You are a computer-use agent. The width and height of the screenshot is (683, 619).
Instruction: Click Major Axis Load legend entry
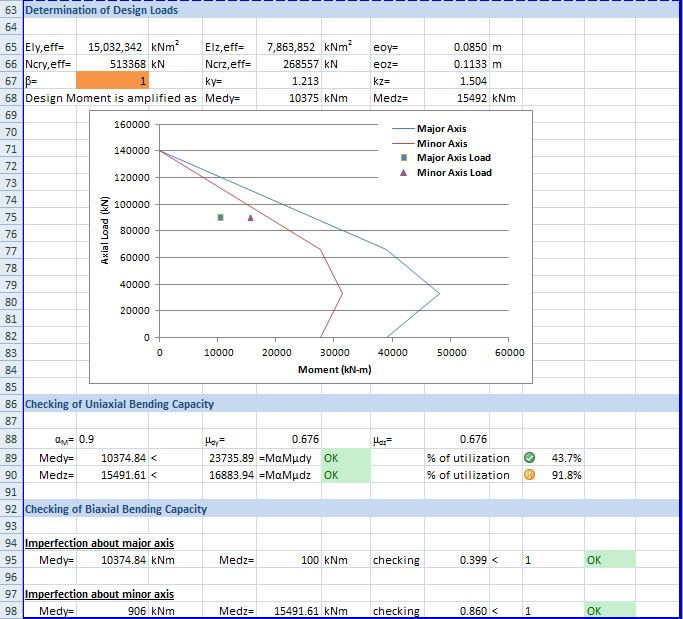[445, 158]
